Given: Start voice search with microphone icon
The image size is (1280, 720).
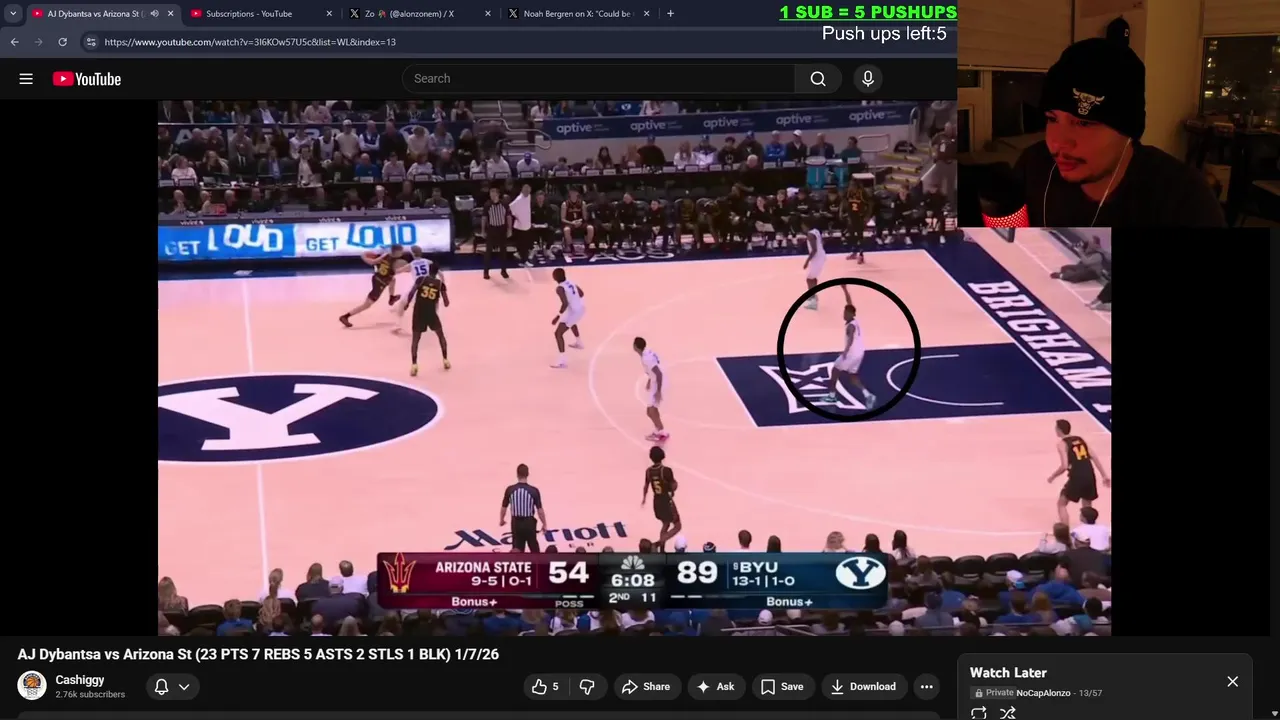Looking at the screenshot, I should tap(868, 79).
